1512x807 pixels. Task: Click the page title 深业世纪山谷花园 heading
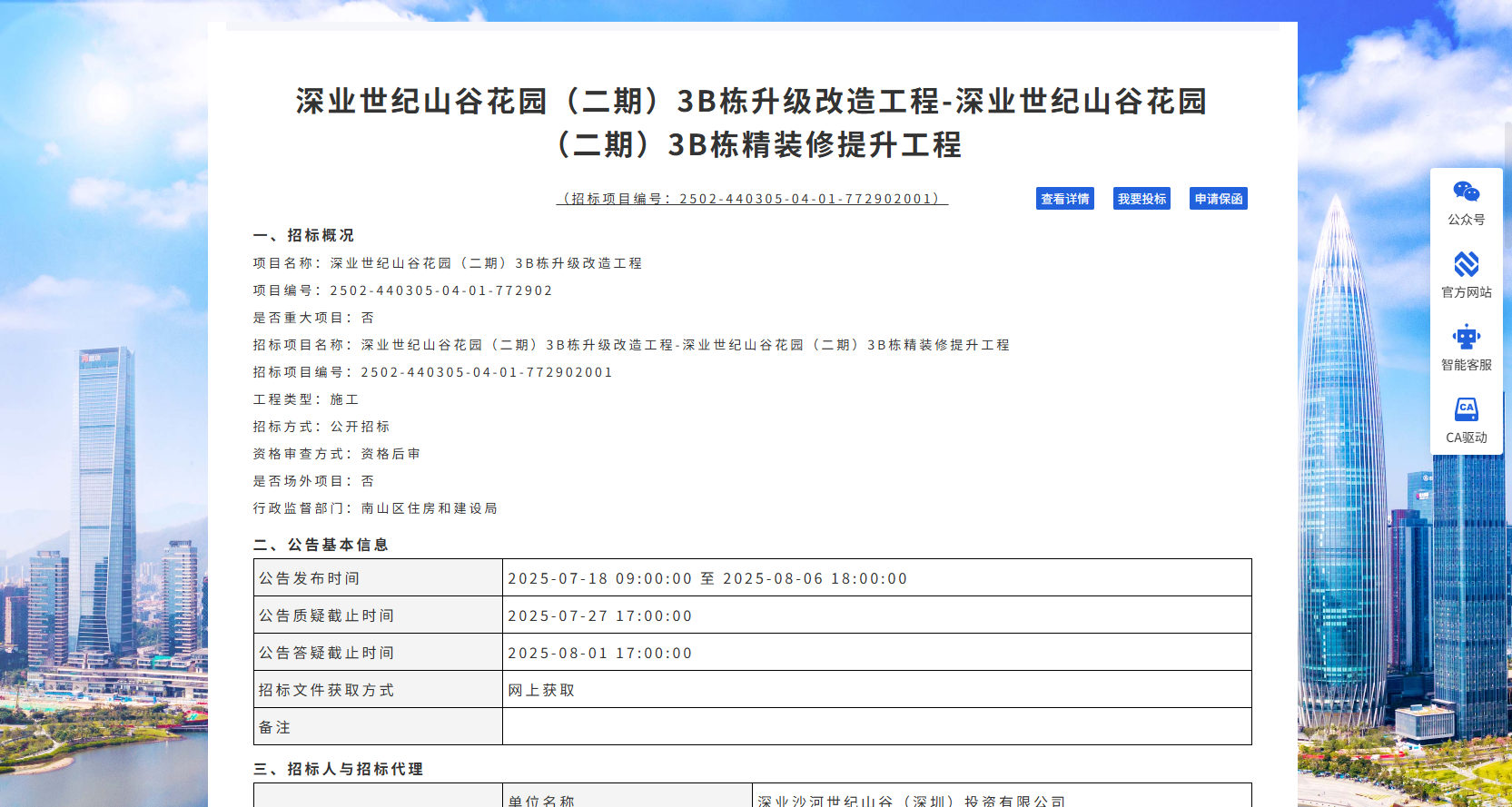(x=752, y=123)
